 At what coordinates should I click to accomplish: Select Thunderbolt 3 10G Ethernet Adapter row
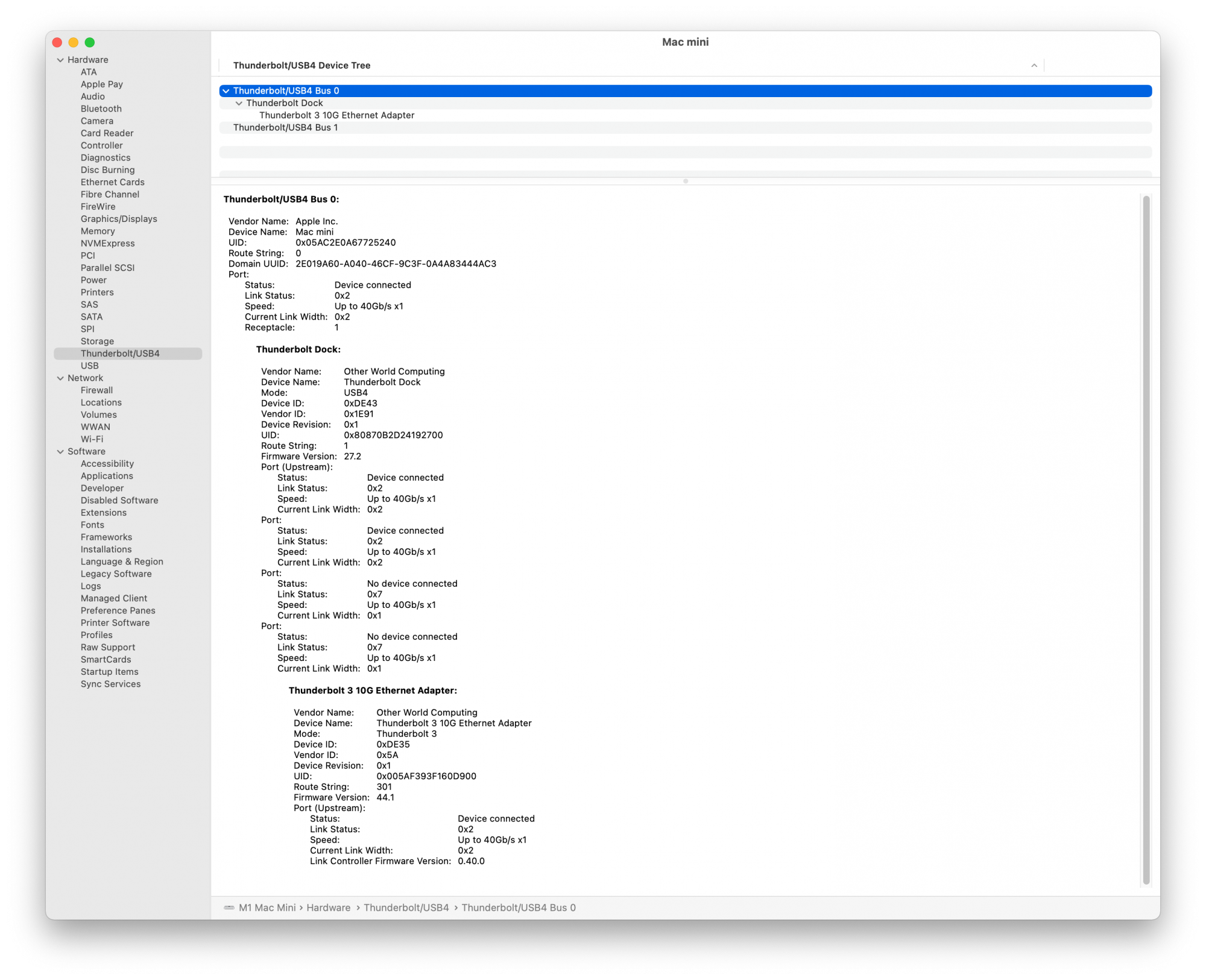tap(336, 115)
